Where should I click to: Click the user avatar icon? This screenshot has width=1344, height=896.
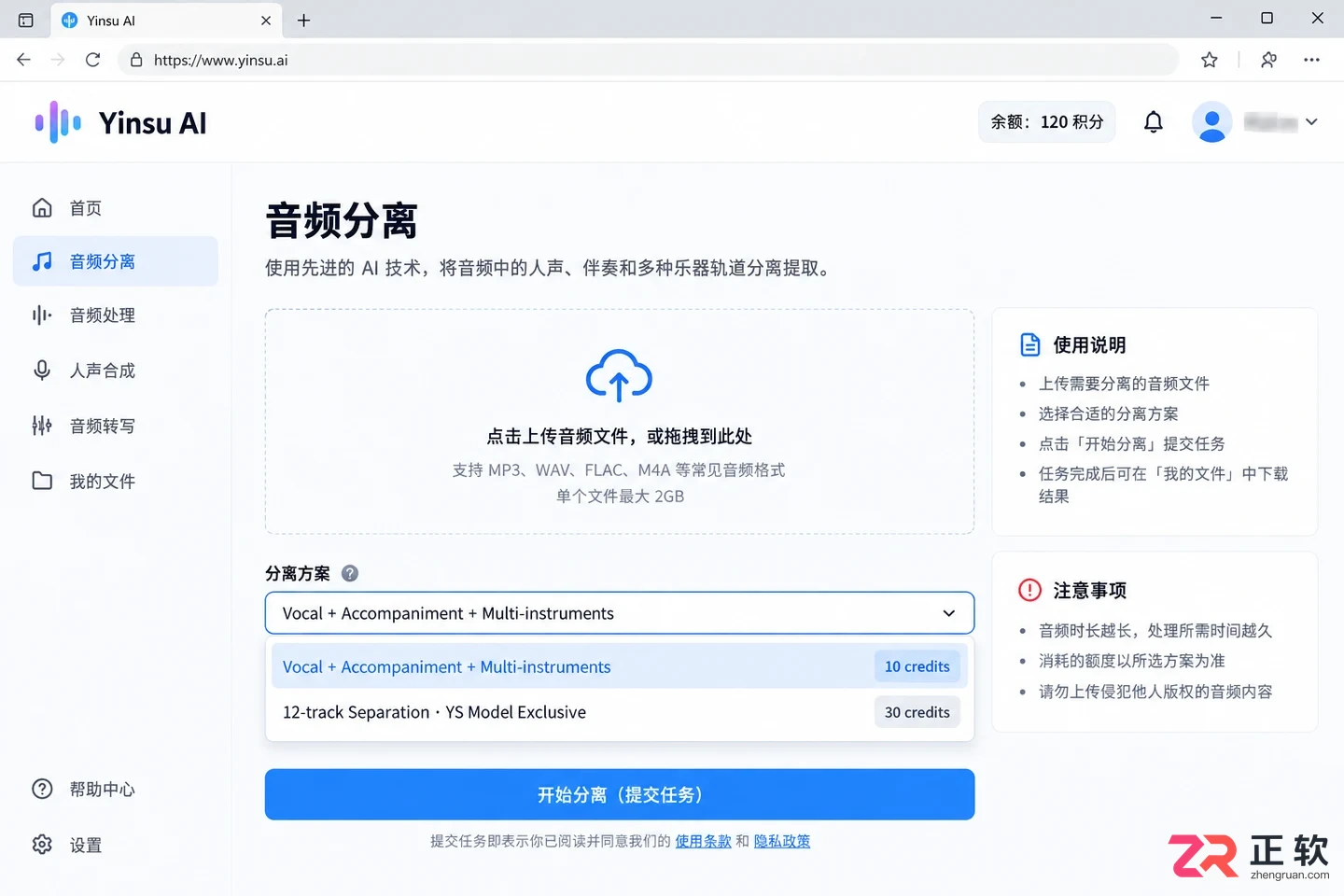tap(1211, 122)
